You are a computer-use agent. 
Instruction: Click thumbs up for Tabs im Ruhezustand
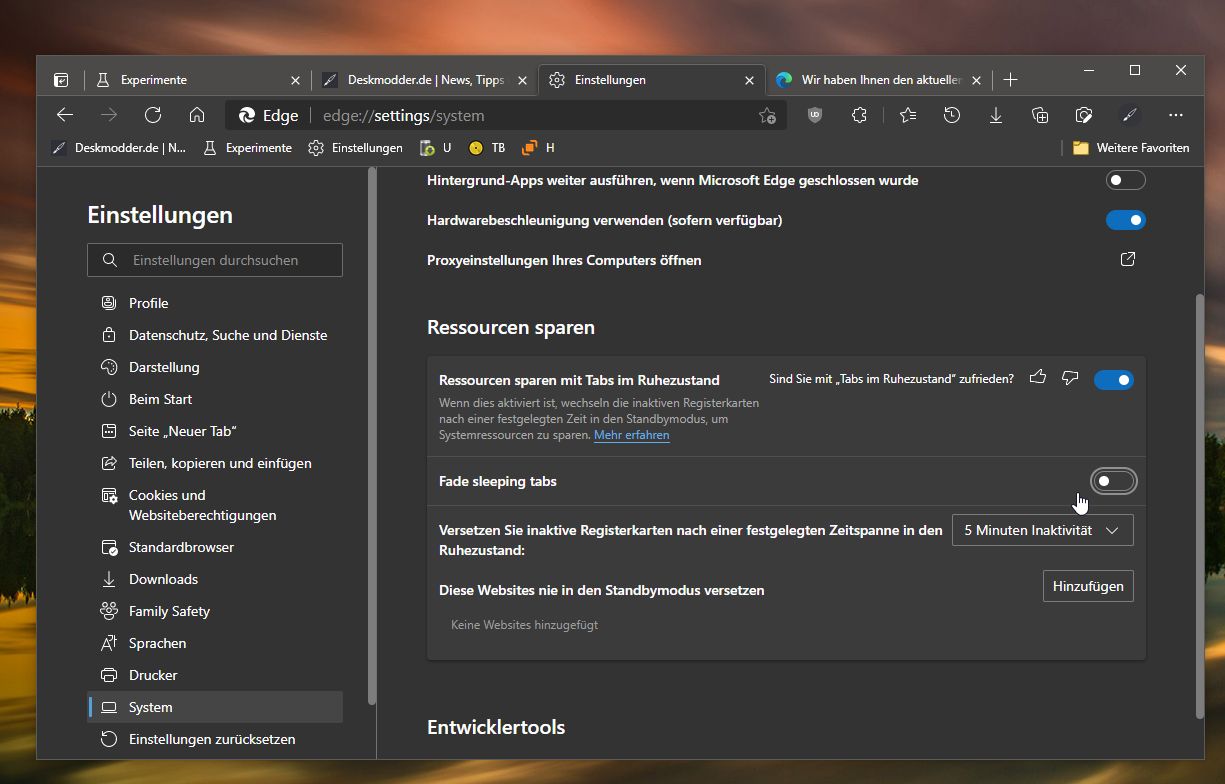(x=1038, y=378)
